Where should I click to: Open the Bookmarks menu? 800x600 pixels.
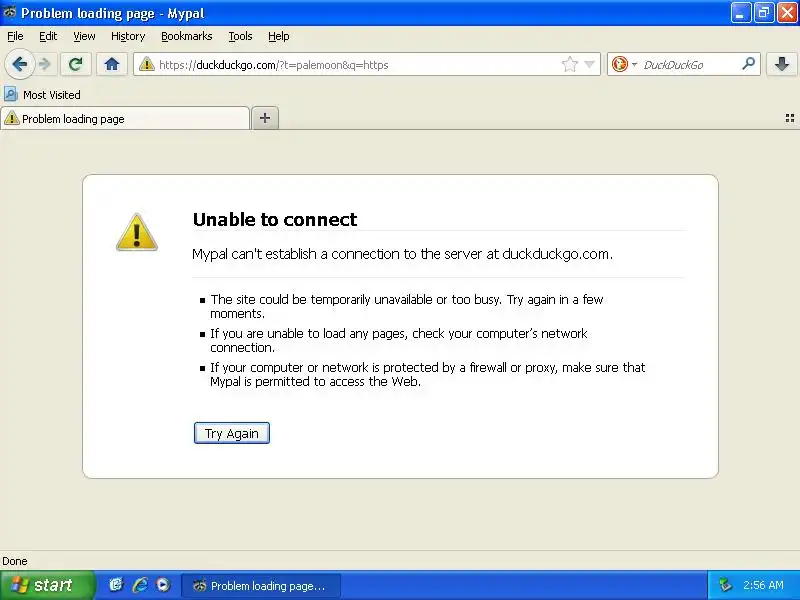187,36
